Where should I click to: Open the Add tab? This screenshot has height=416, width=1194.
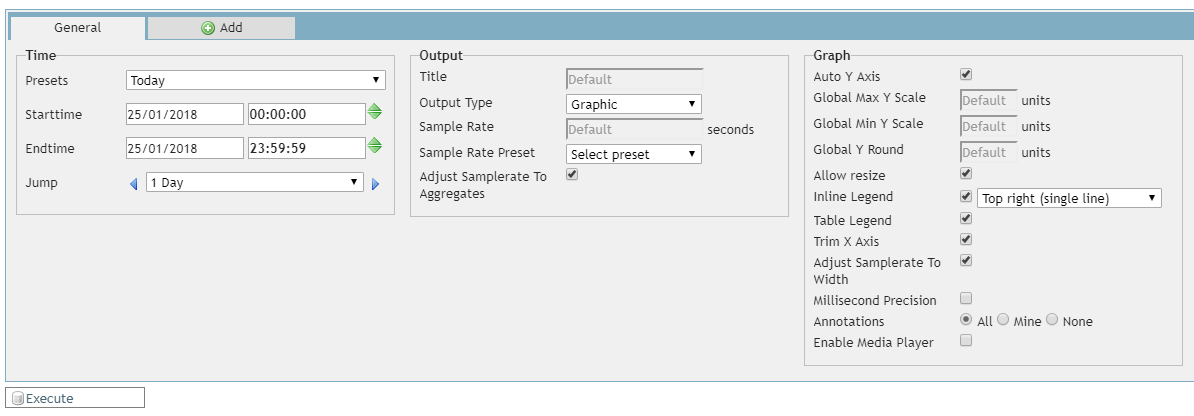click(222, 28)
